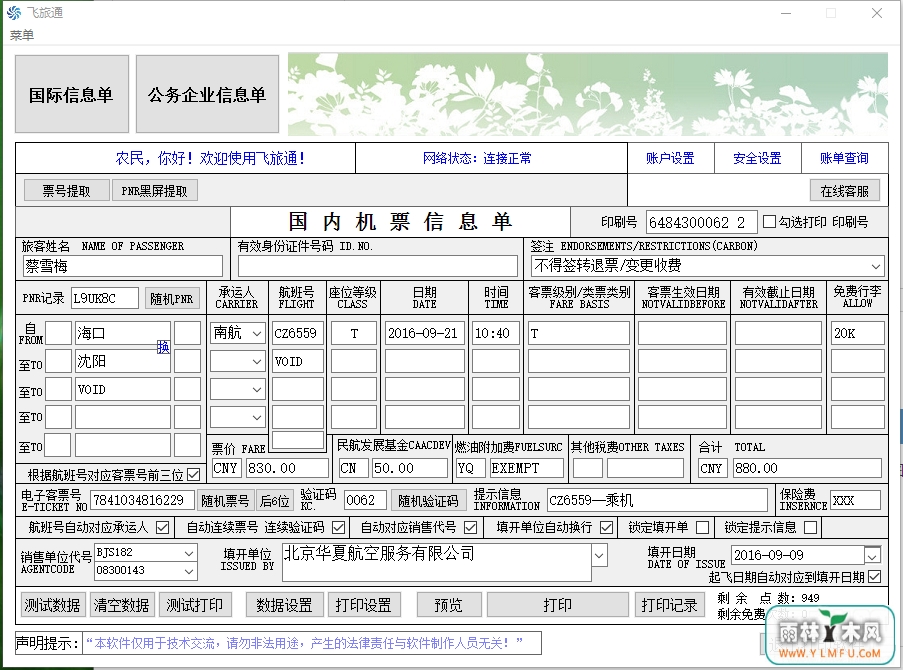The width and height of the screenshot is (903, 670).
Task: Open 公务企业信息单 form
Action: [207, 94]
